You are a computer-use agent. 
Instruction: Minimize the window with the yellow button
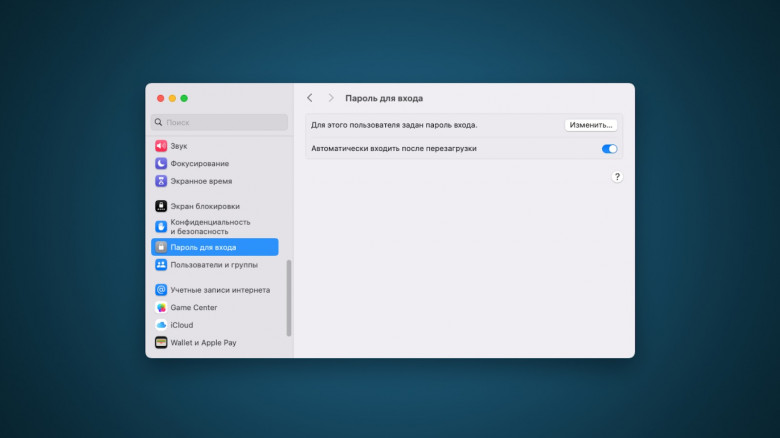click(172, 99)
